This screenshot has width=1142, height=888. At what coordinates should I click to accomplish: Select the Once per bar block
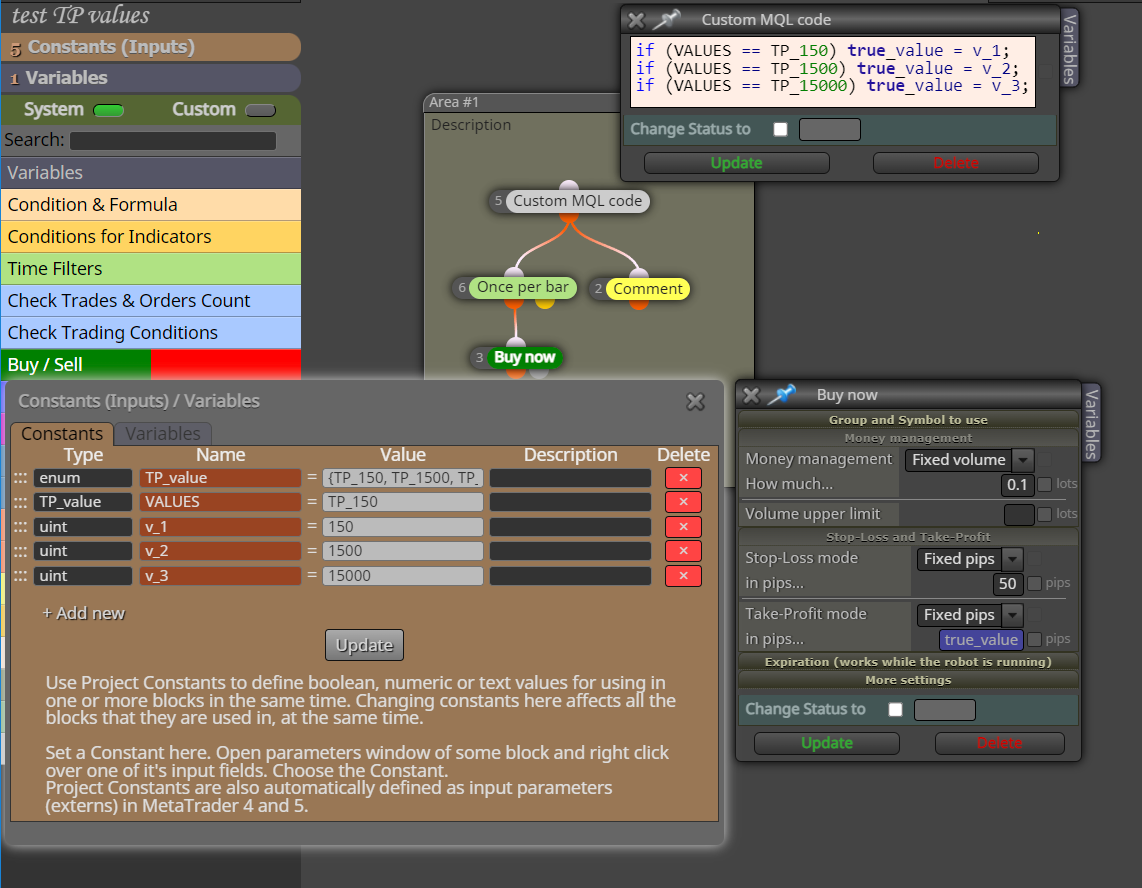pyautogui.click(x=523, y=288)
